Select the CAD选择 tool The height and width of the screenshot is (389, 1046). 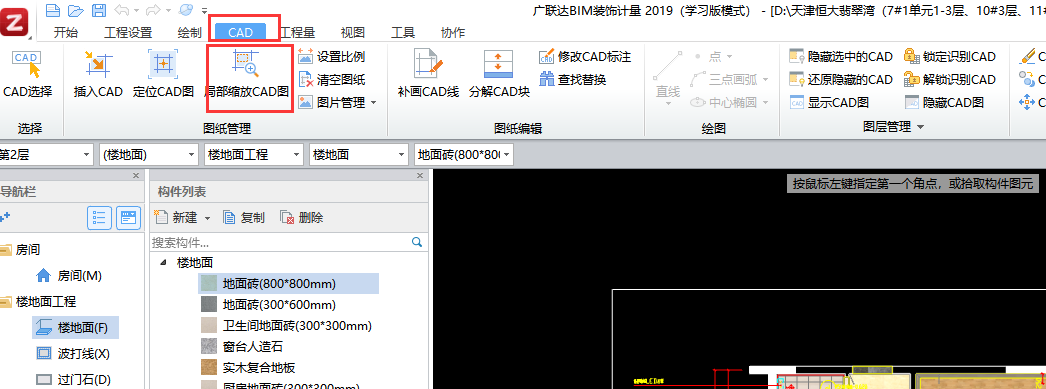click(27, 75)
